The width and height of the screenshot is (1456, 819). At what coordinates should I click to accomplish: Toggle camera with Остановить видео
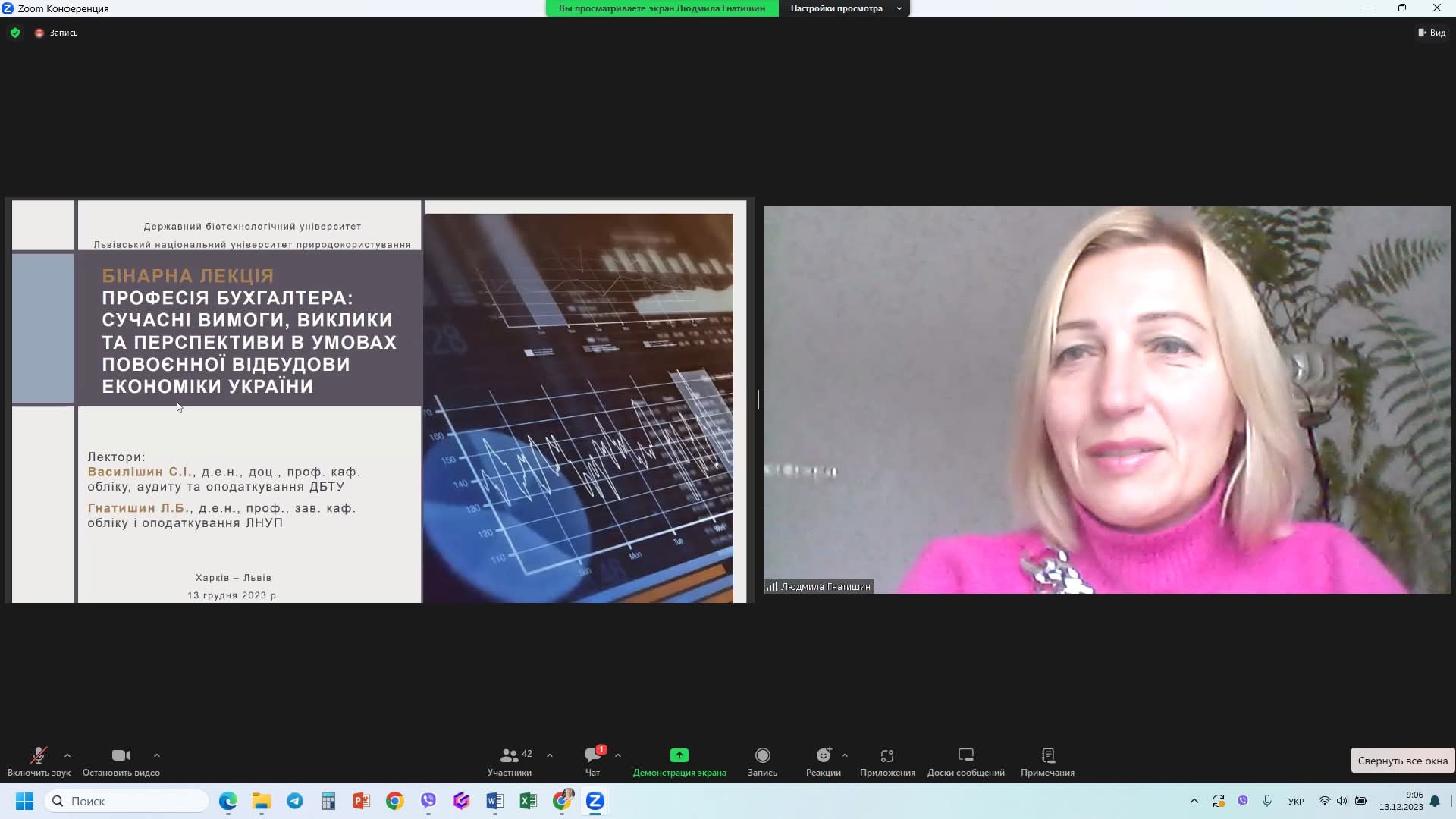[x=121, y=761]
